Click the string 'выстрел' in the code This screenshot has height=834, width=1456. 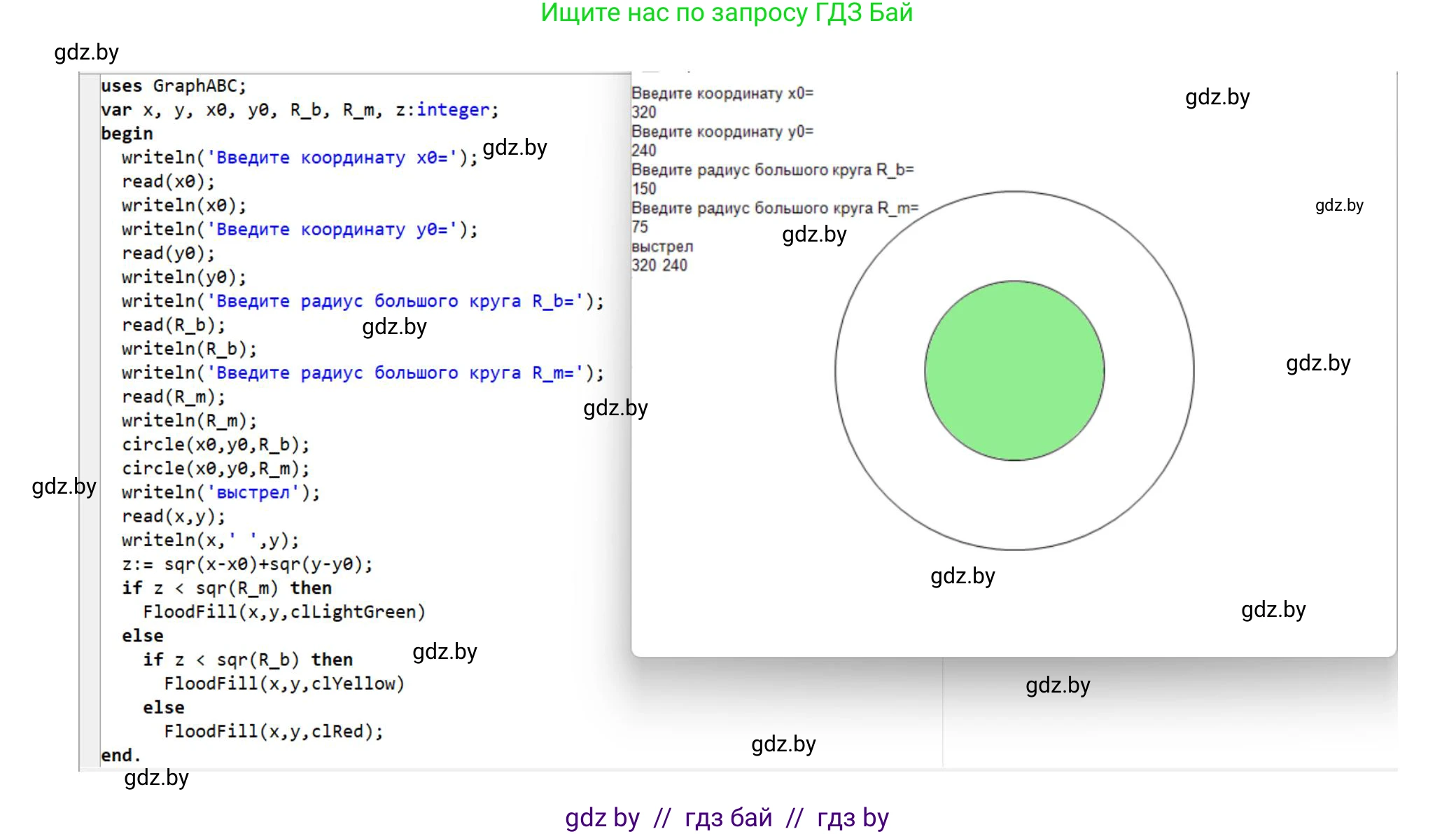tap(253, 492)
